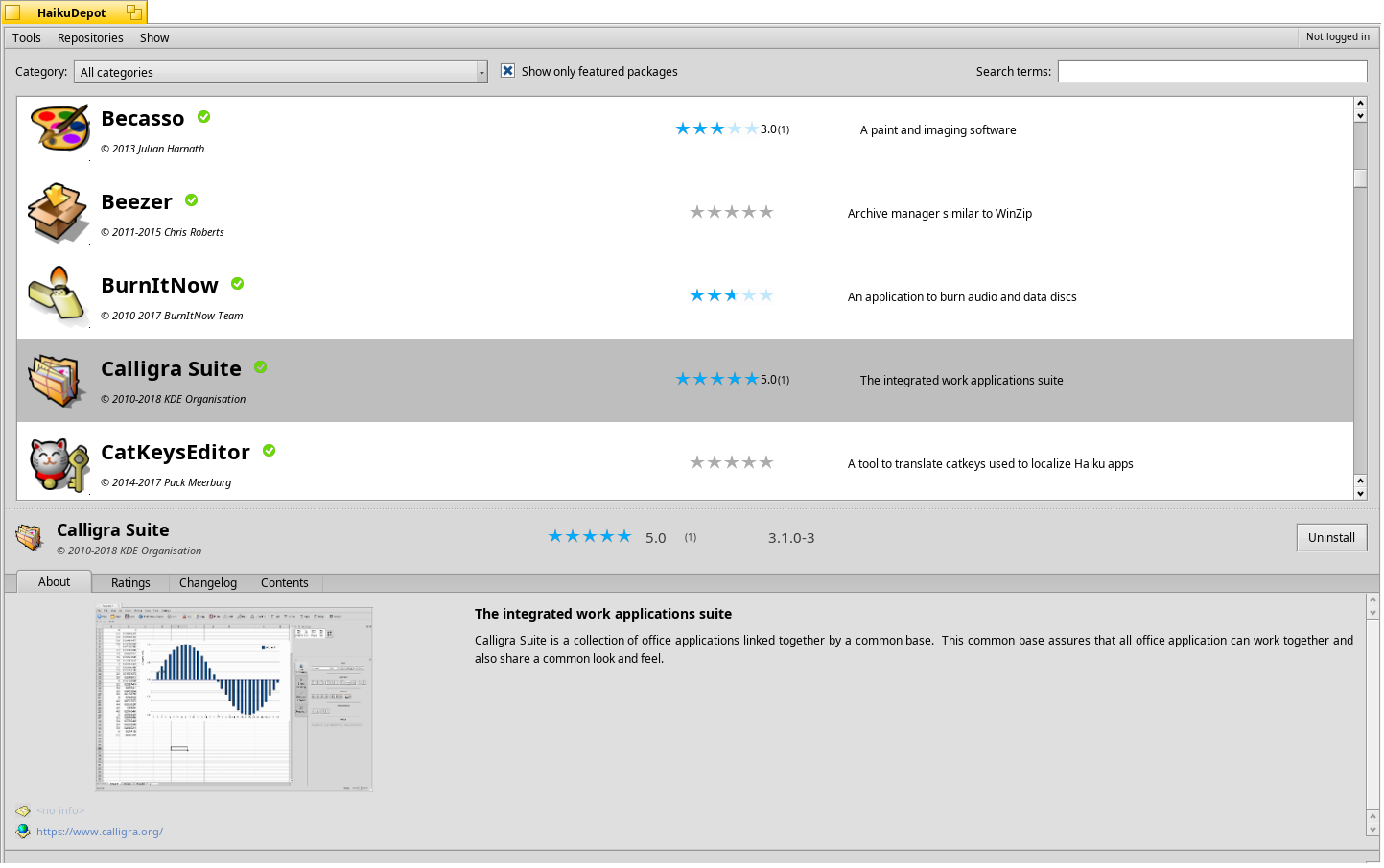Click 'A tool to translate catkeys' description
The width and height of the screenshot is (1384, 868).
(x=991, y=464)
